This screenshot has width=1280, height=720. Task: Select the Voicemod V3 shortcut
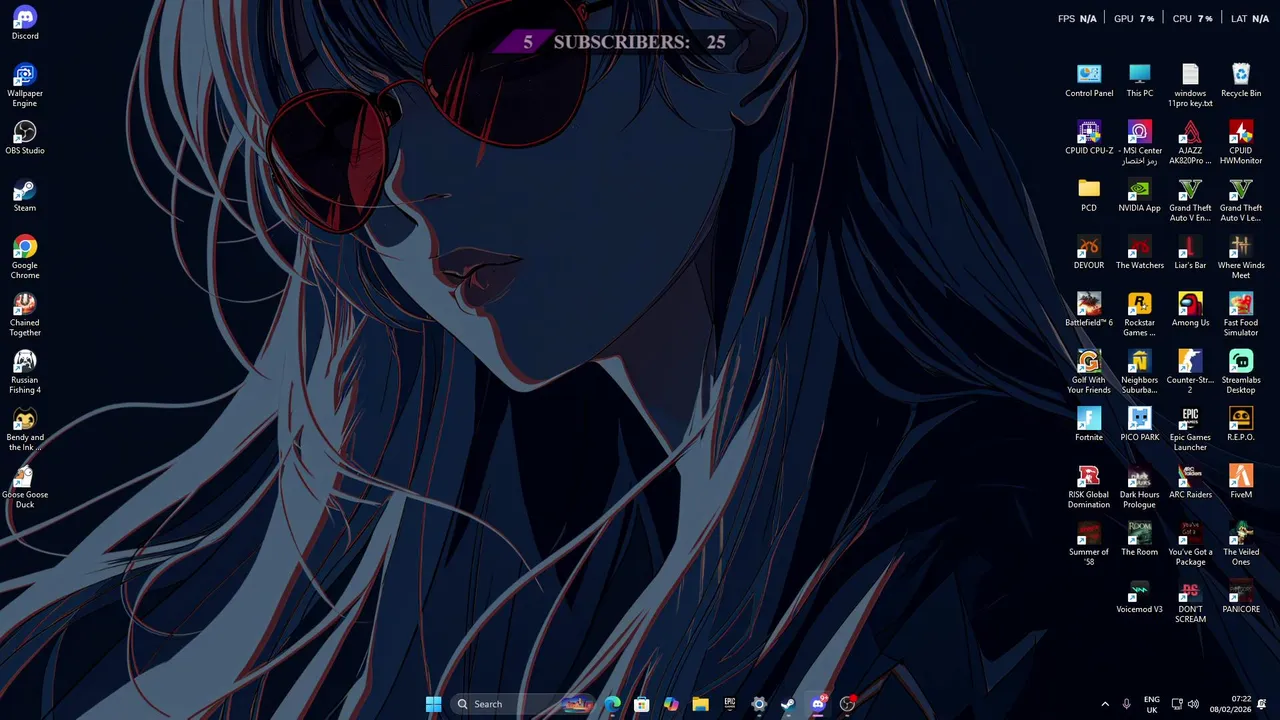point(1140,596)
